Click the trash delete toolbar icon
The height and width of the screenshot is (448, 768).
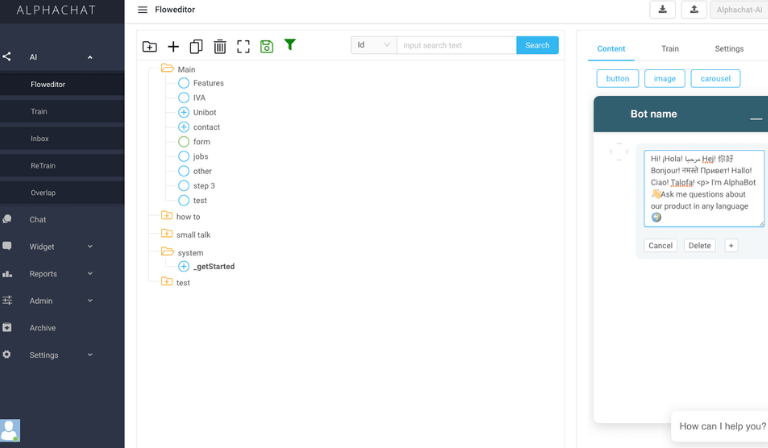coord(220,47)
